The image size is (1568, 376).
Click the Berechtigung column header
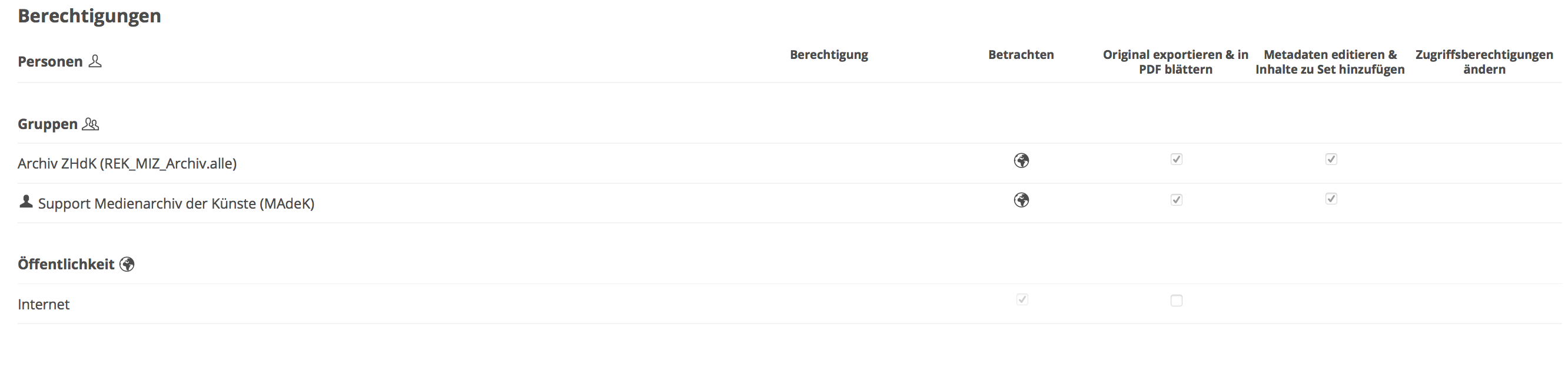click(828, 54)
